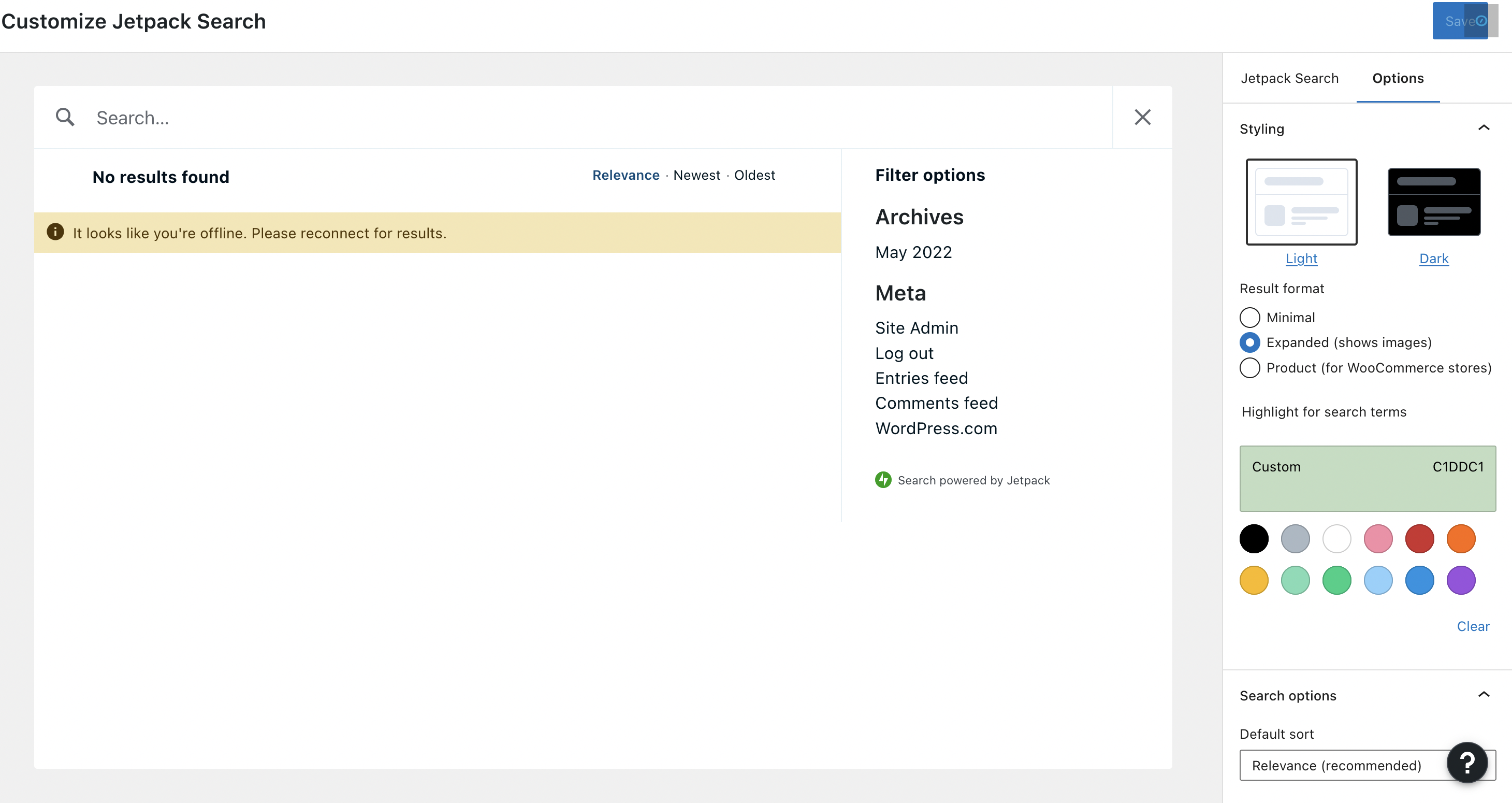Open the May 2022 archive filter
This screenshot has height=803, width=1512.
[913, 253]
